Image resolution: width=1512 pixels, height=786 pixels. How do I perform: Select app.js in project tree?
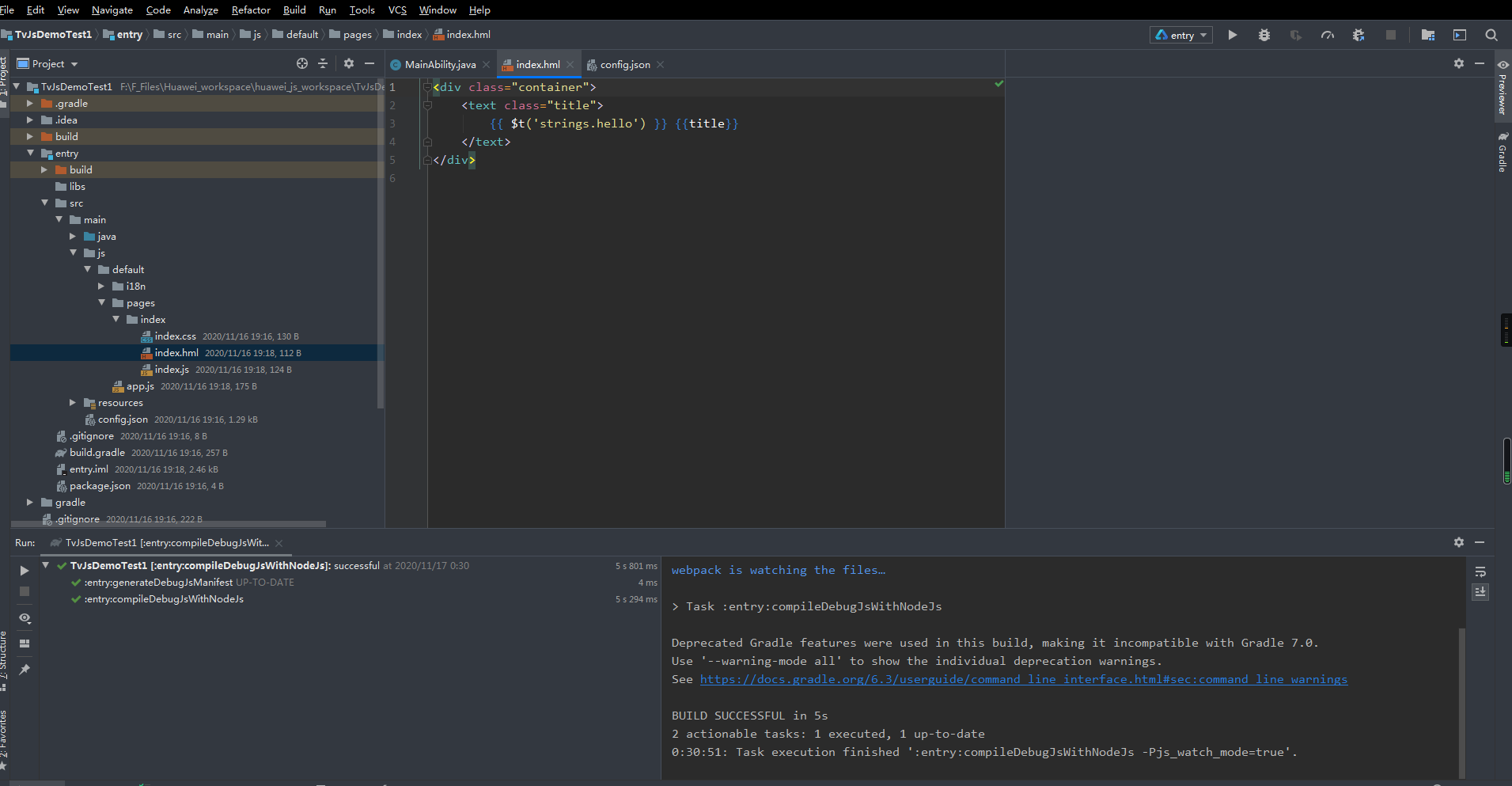[x=140, y=386]
